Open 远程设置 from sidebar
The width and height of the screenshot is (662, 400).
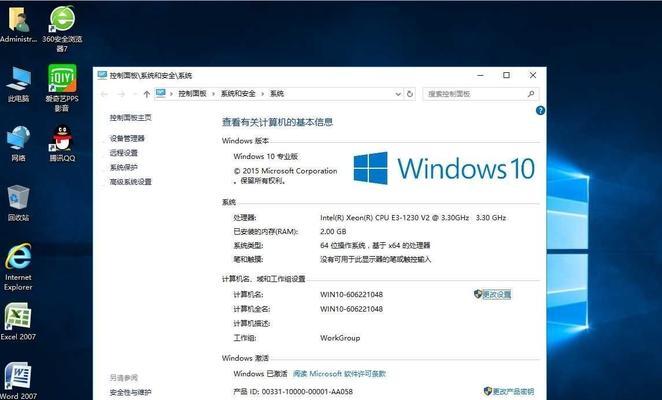click(x=124, y=152)
